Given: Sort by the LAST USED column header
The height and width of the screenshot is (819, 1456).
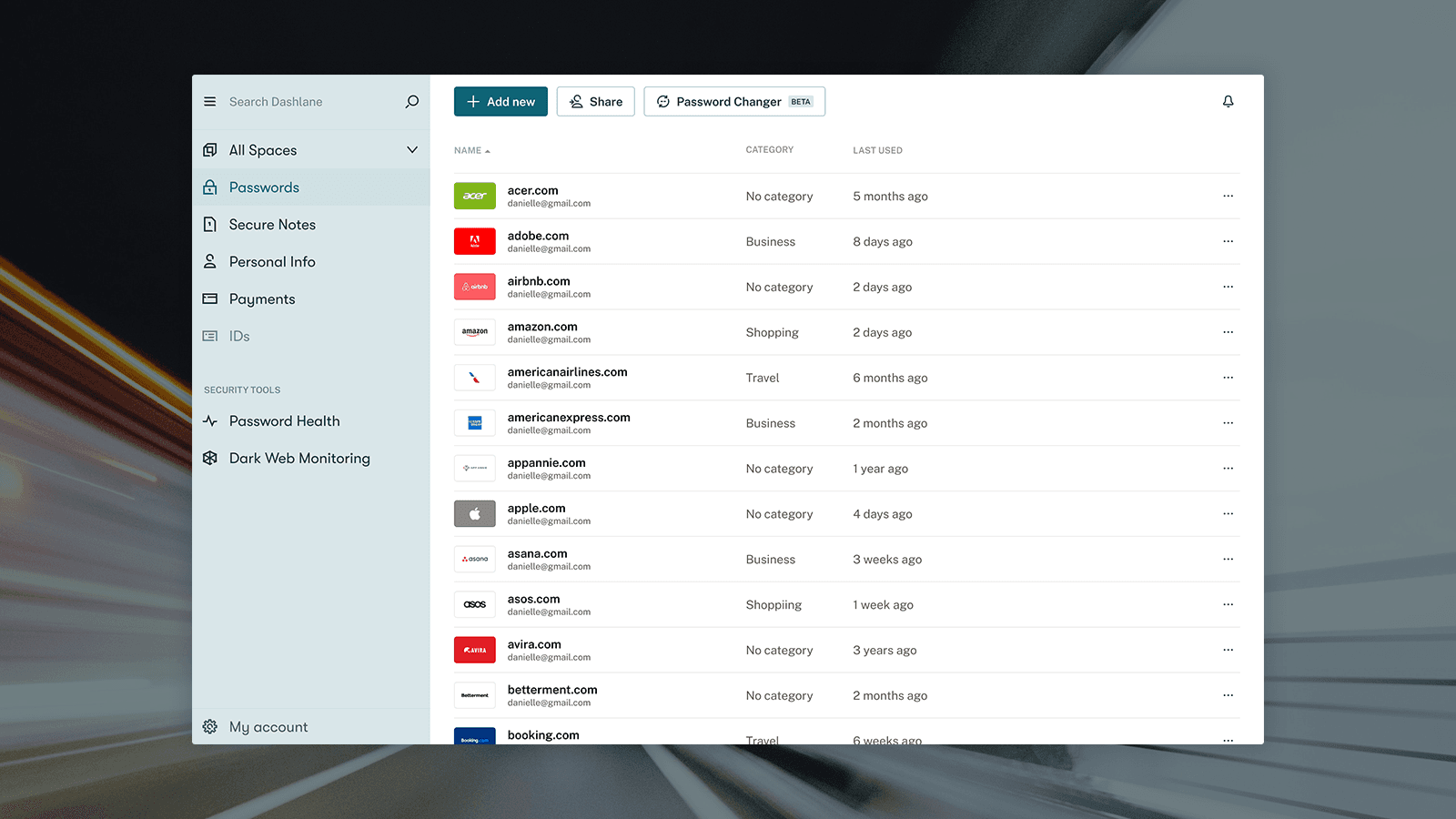Looking at the screenshot, I should [x=877, y=150].
